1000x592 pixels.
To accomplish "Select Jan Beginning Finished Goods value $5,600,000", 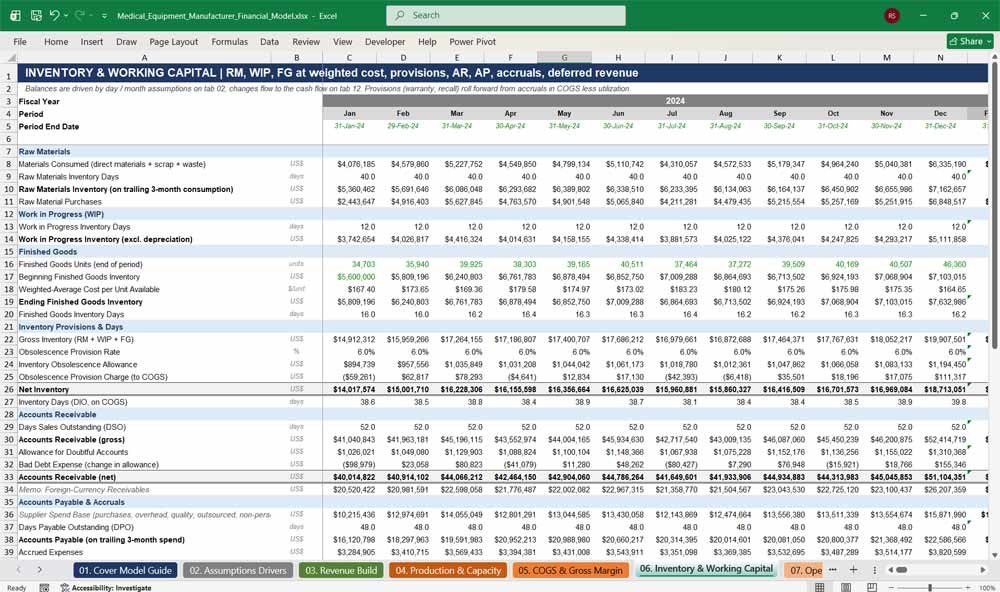I will pyautogui.click(x=349, y=277).
